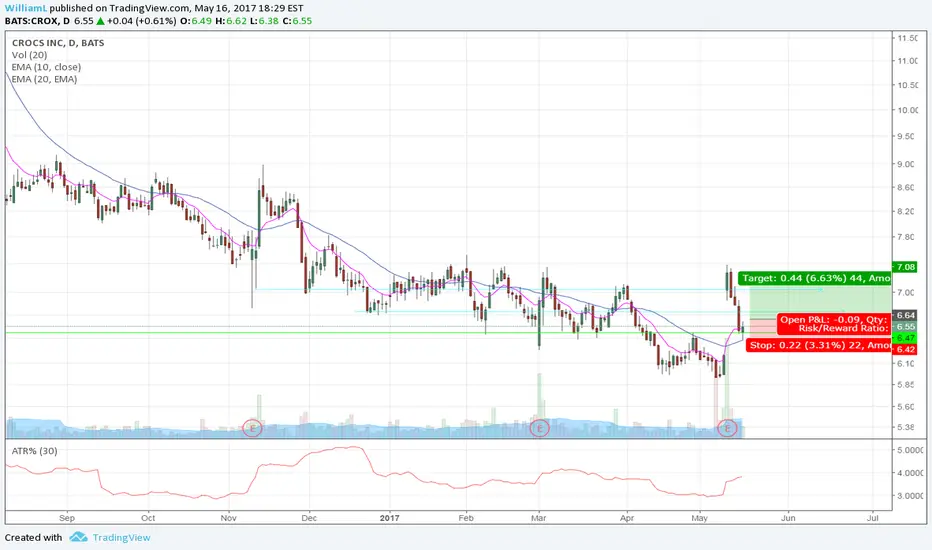The width and height of the screenshot is (932, 550).
Task: Select the EMA (10, close) indicator label
Action: (x=46, y=67)
